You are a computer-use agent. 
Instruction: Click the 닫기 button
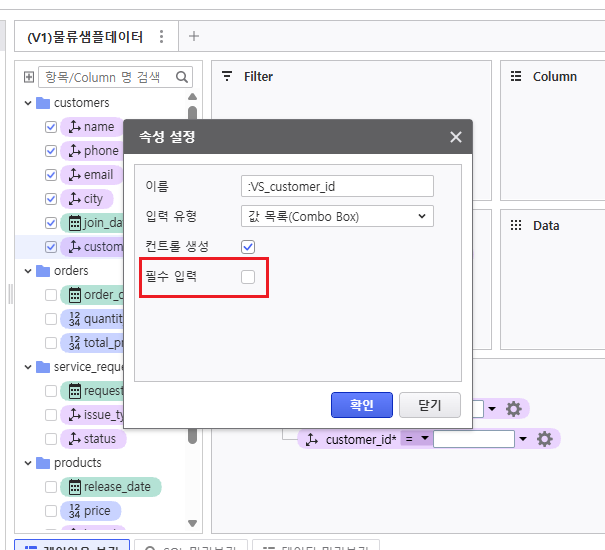pos(429,405)
